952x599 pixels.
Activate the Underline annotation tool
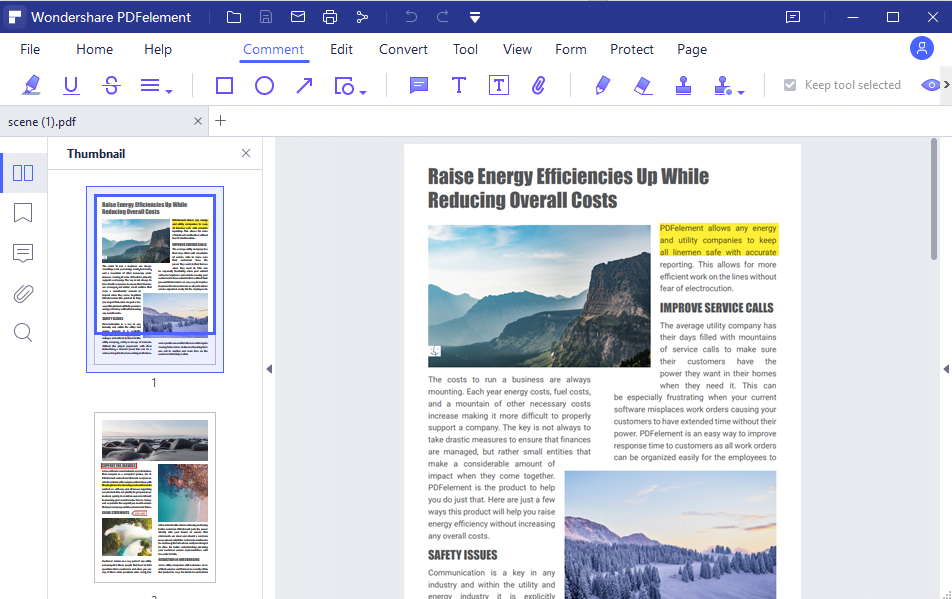pos(71,86)
